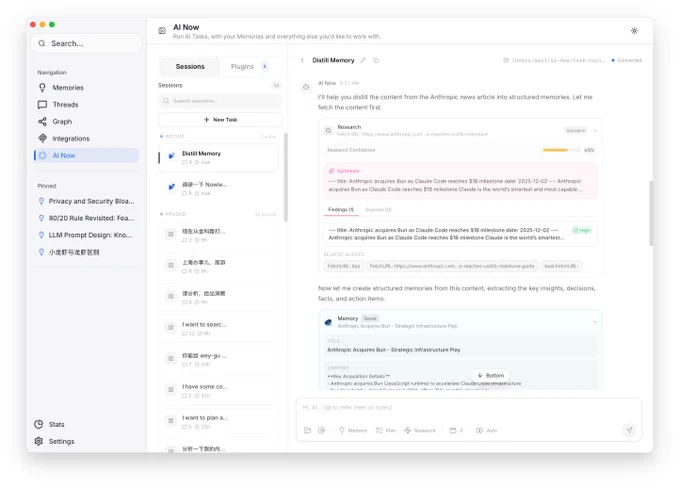Open Settings at sidebar bottom
680x488 pixels.
54,441
